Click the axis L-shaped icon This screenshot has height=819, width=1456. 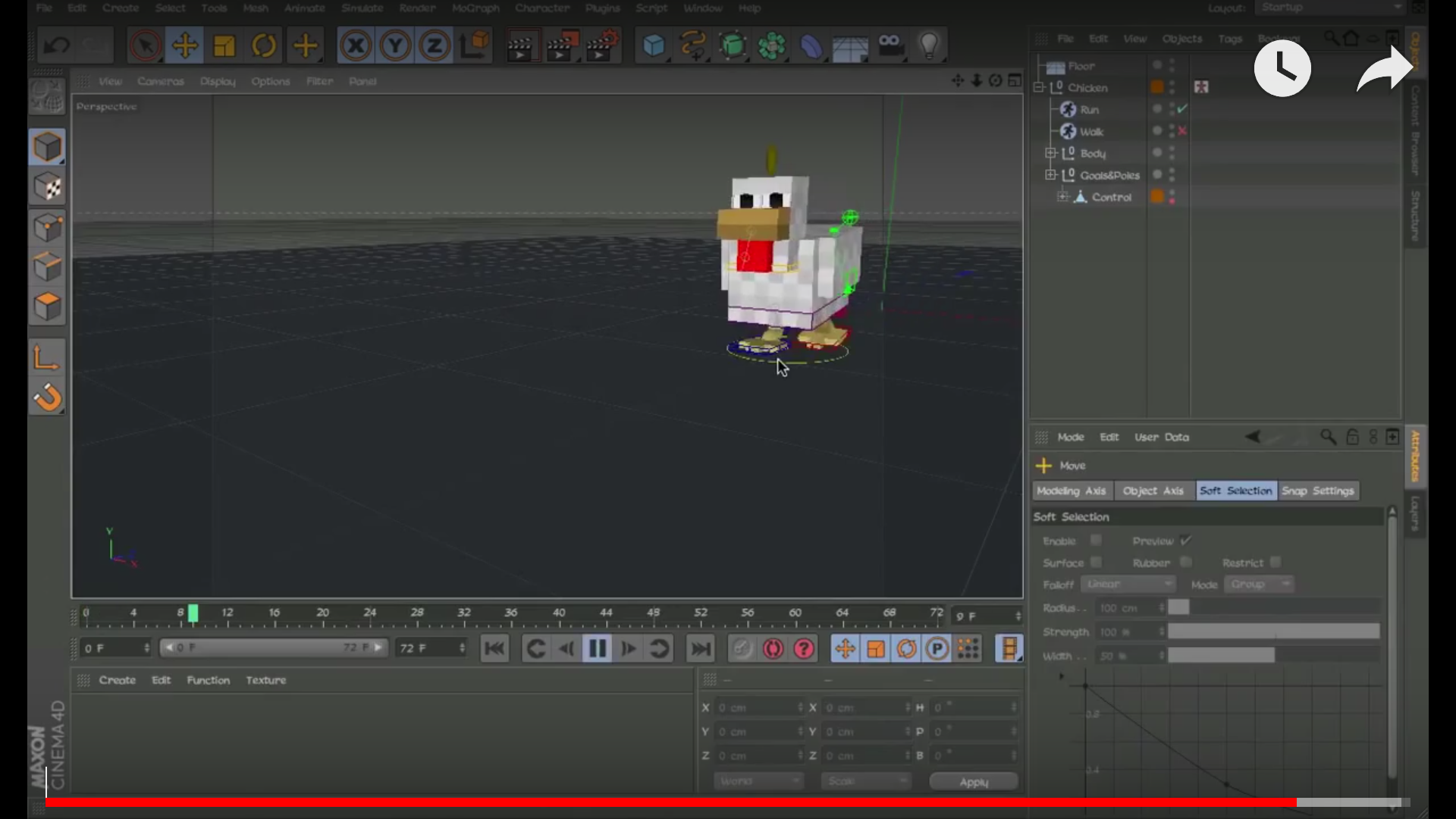click(48, 357)
